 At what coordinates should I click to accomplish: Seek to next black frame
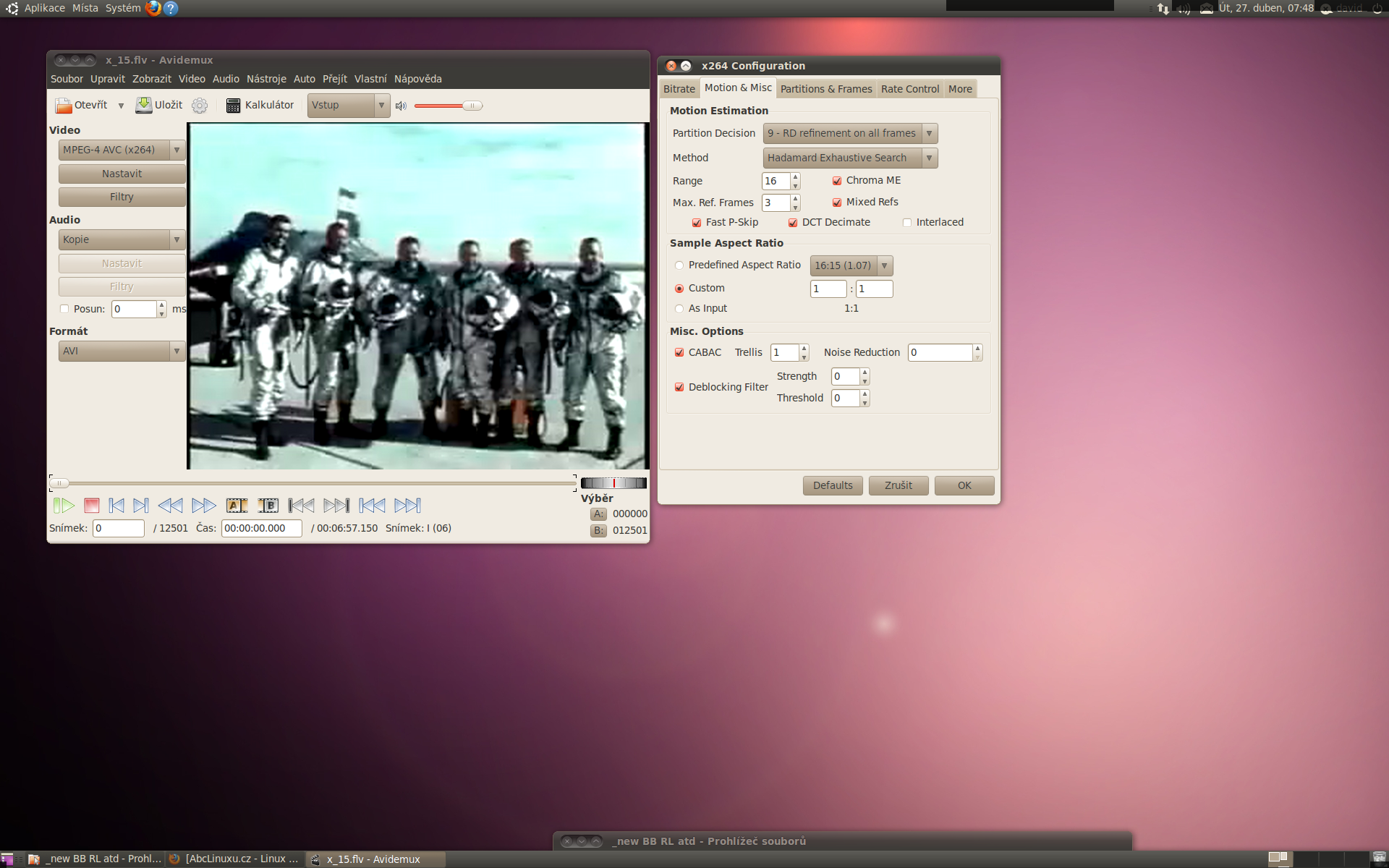pos(336,506)
